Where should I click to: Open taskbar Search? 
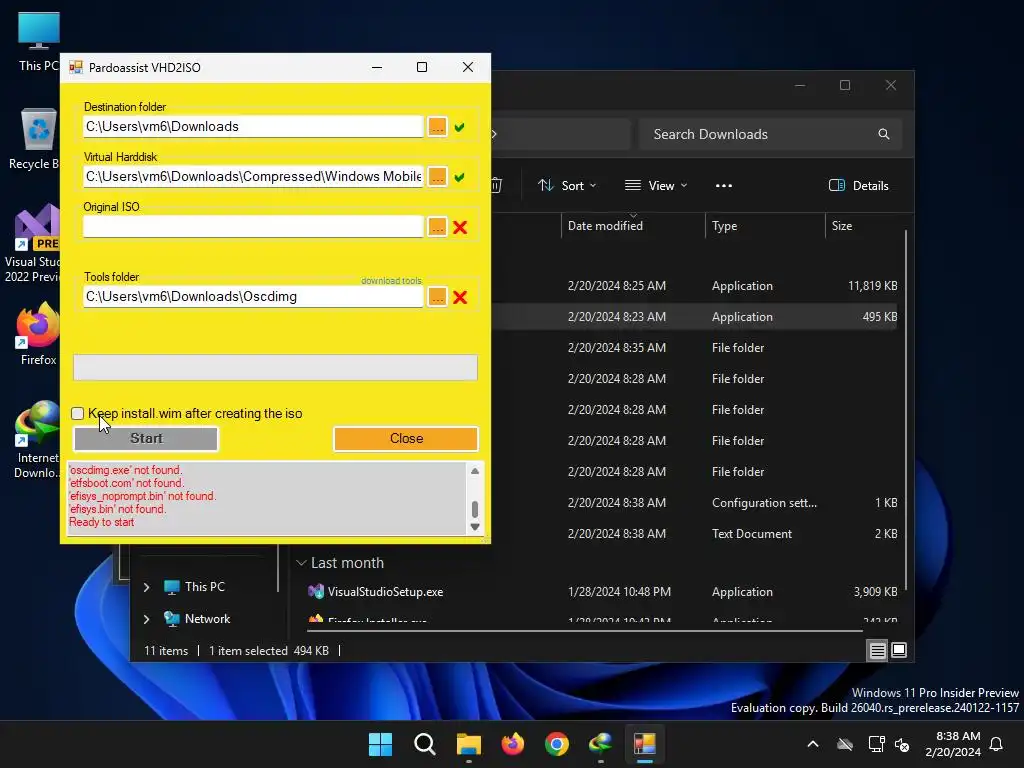click(x=424, y=744)
